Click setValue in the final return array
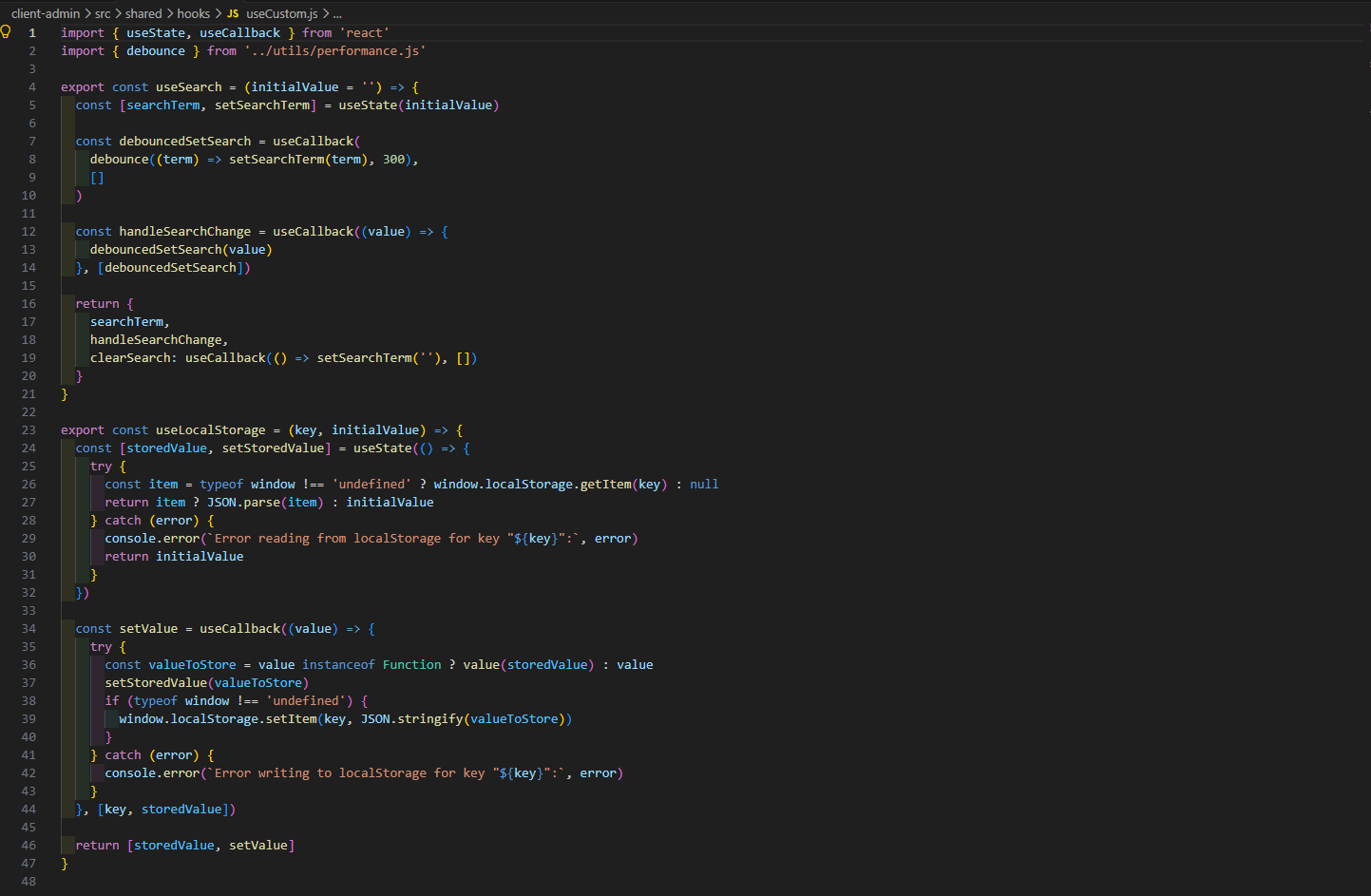This screenshot has width=1371, height=896. click(x=258, y=845)
